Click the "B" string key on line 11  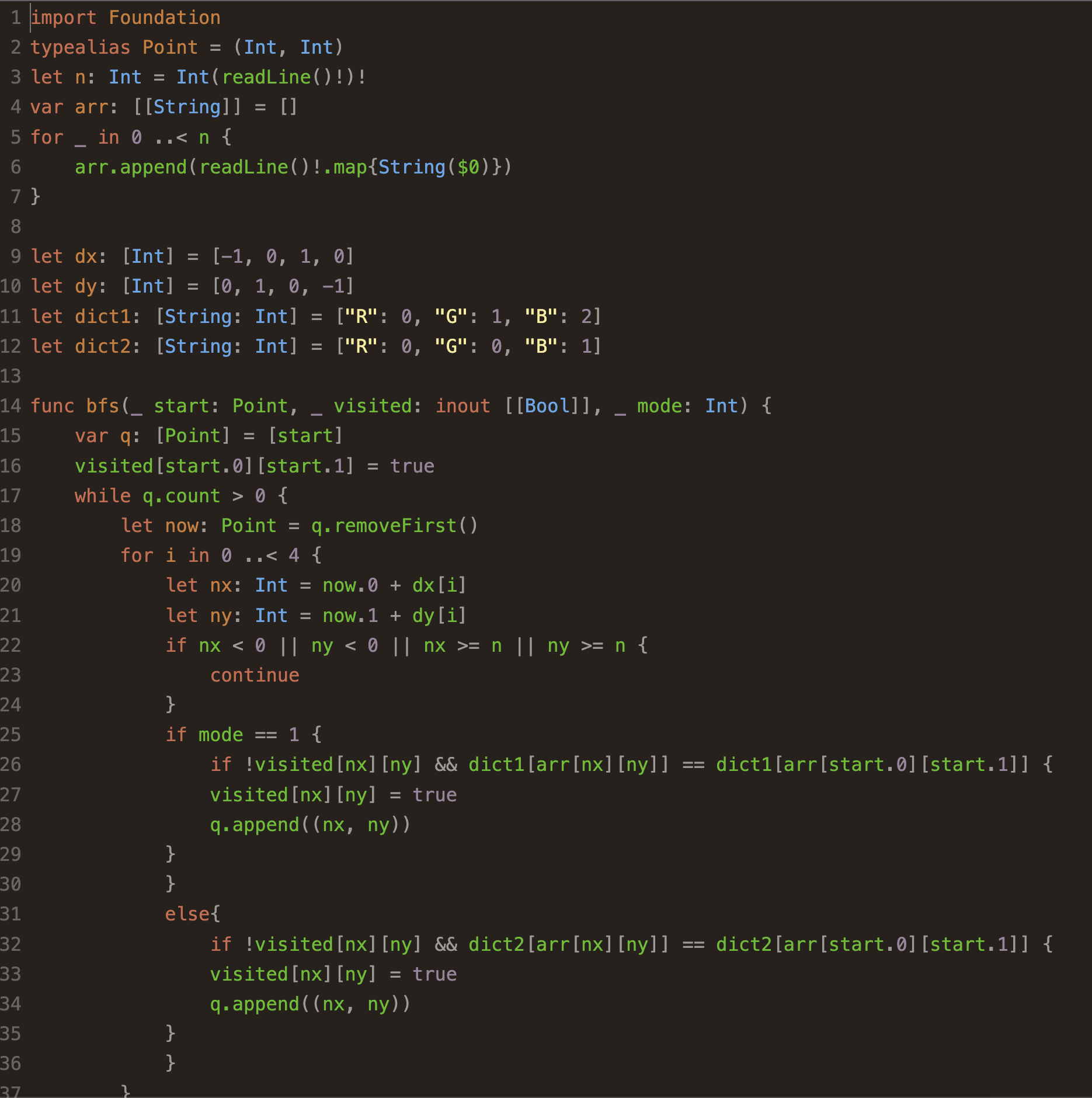click(x=541, y=317)
